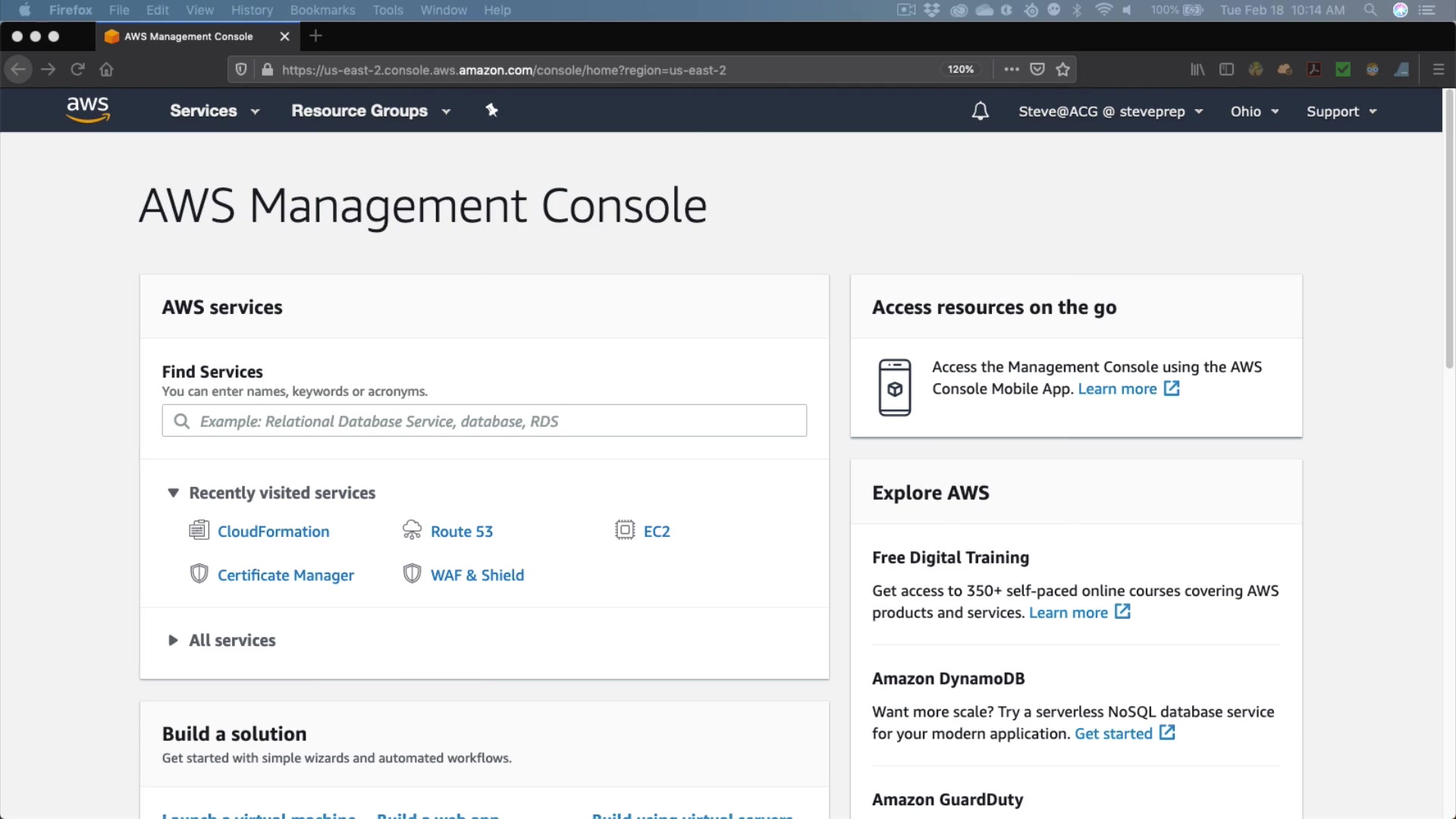1456x819 pixels.
Task: Collapse the Recently visited services section
Action: 173,493
